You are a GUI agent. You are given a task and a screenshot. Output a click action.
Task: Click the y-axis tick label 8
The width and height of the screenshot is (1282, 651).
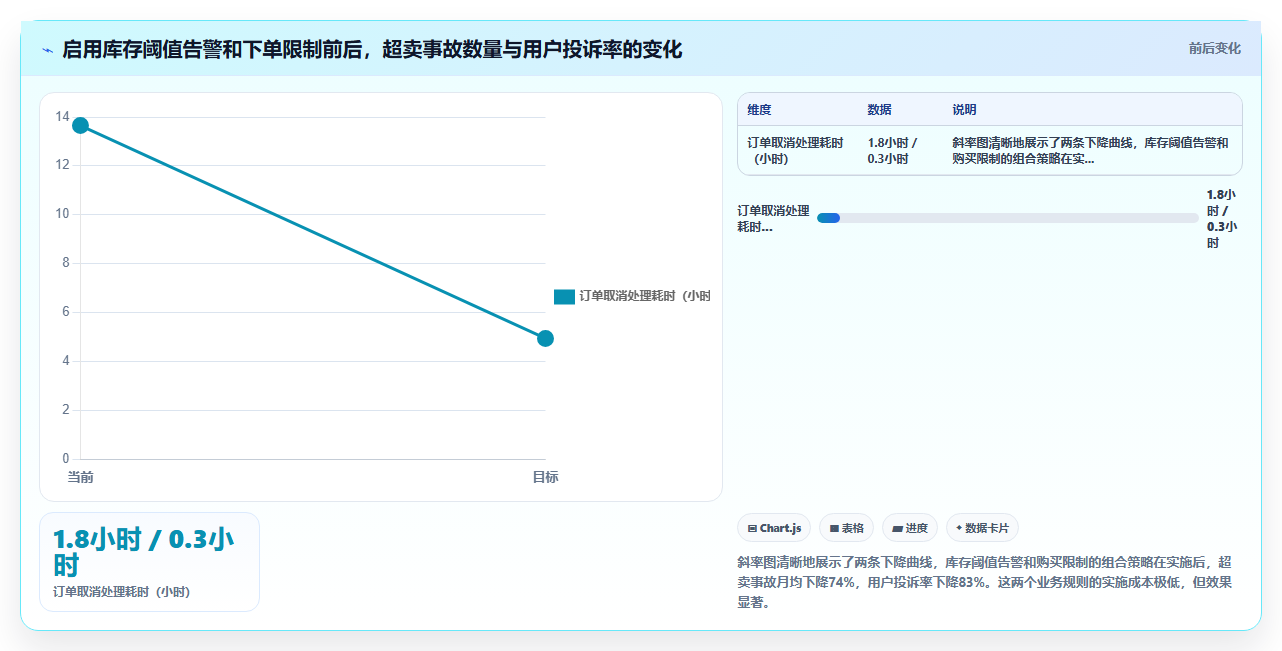click(x=66, y=263)
